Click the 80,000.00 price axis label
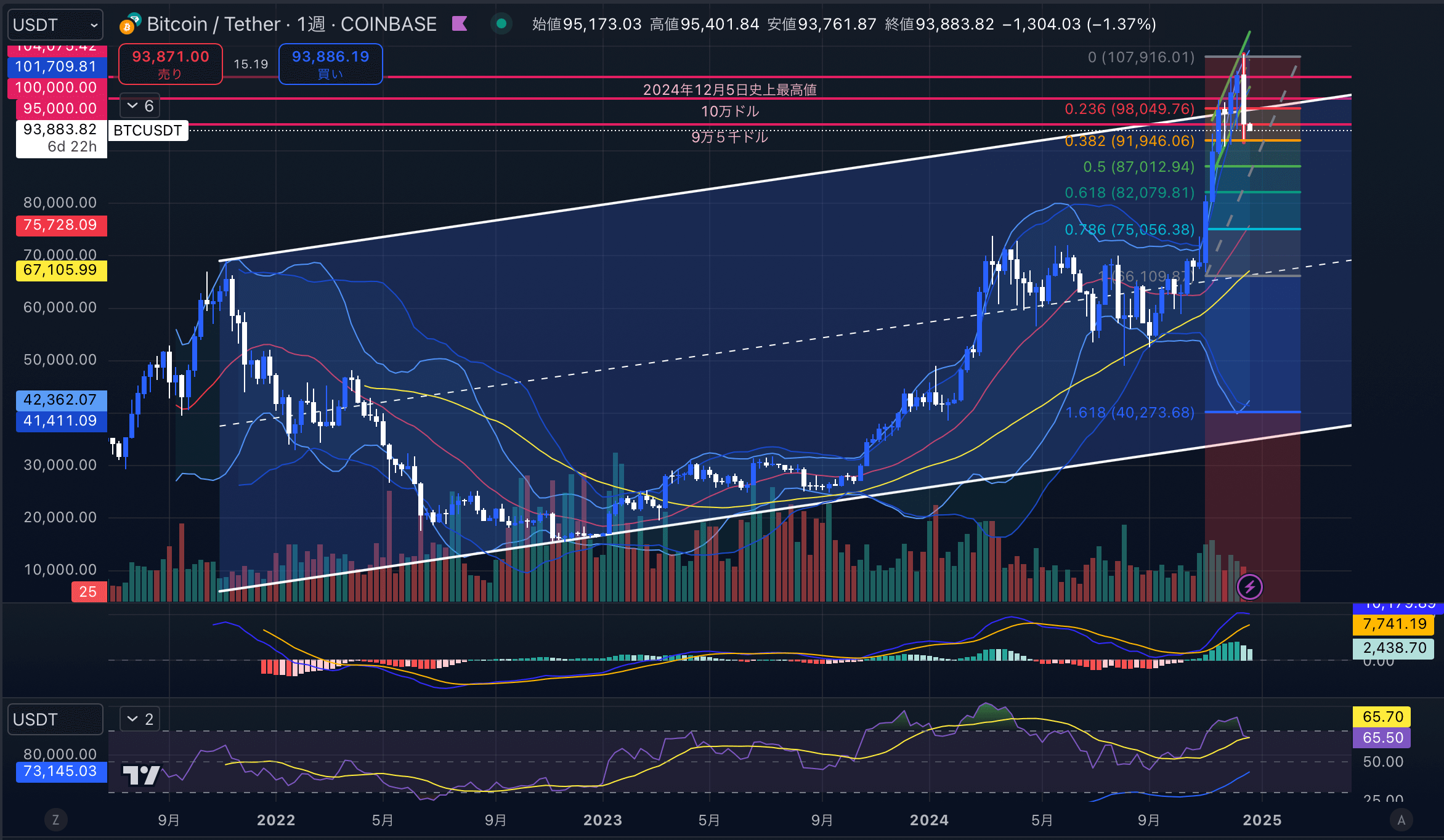The height and width of the screenshot is (840, 1444). click(x=60, y=203)
